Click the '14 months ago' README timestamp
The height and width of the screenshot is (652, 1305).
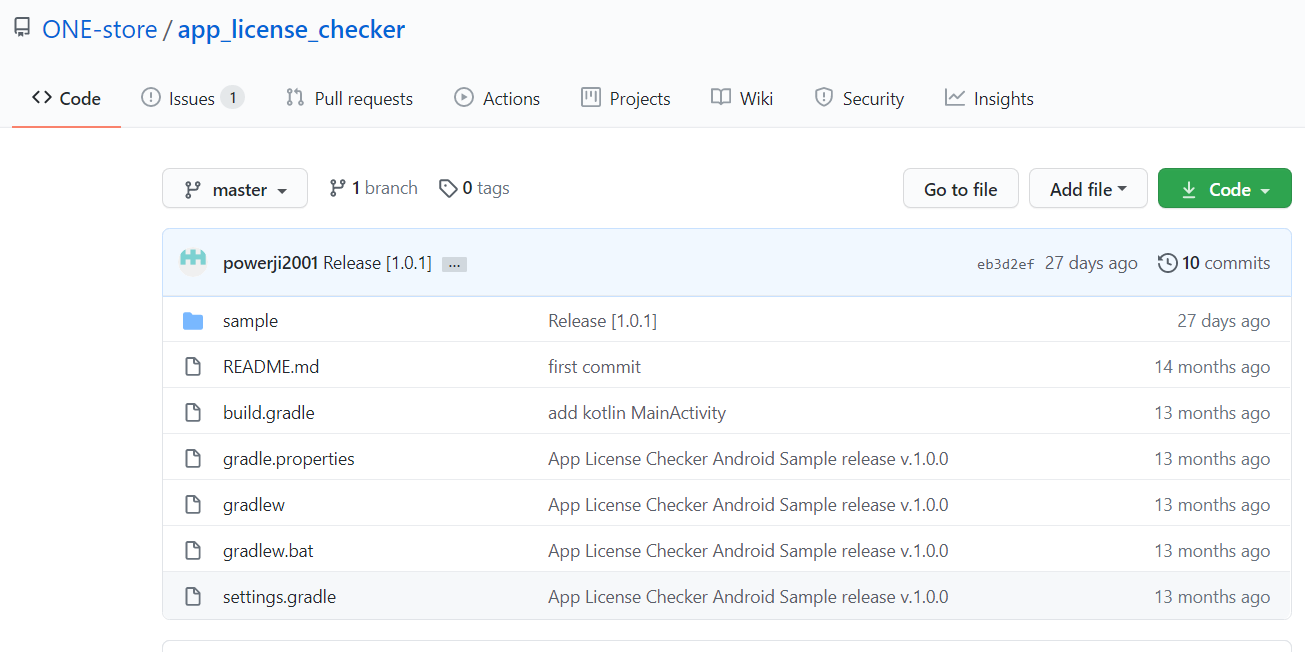(1212, 367)
